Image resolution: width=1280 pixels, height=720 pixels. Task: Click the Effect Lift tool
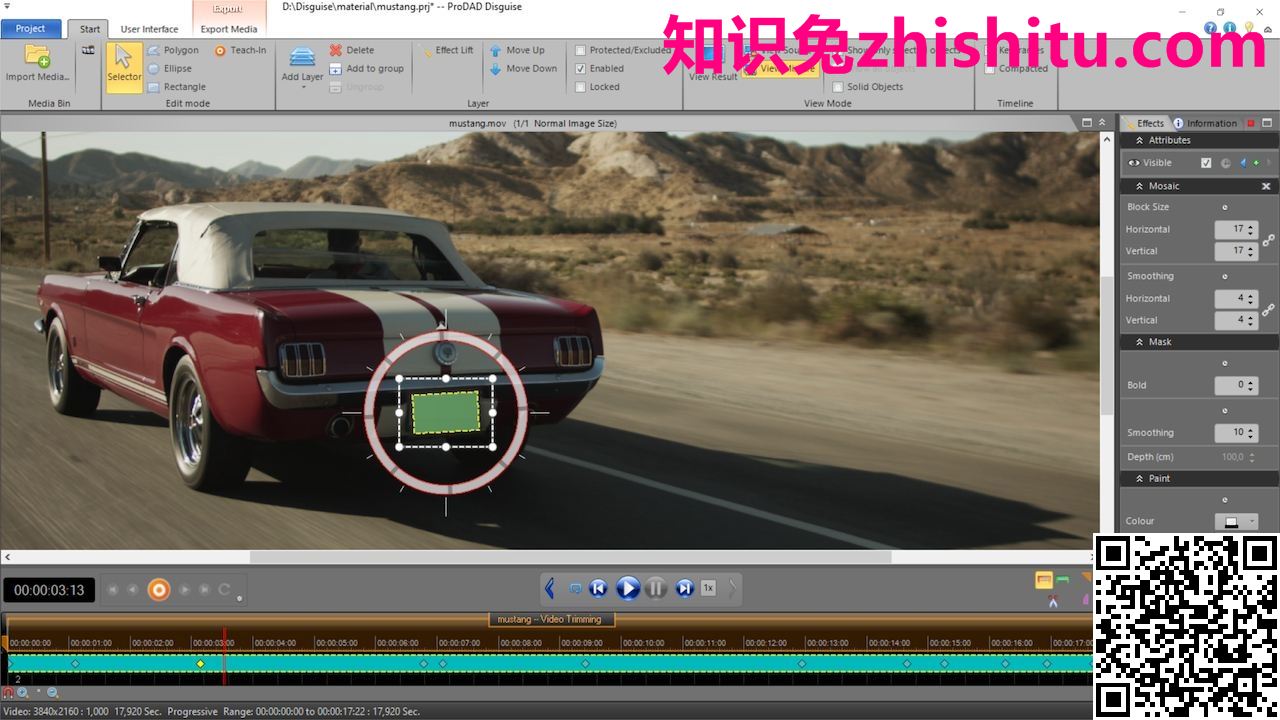pos(446,50)
